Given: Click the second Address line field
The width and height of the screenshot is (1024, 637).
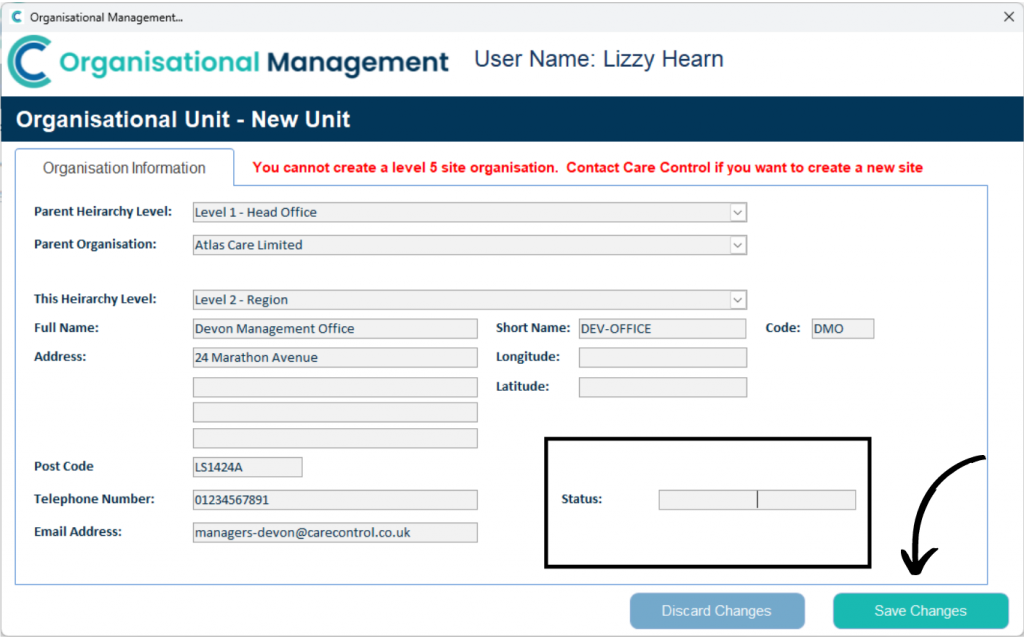Looking at the screenshot, I should pyautogui.click(x=335, y=387).
